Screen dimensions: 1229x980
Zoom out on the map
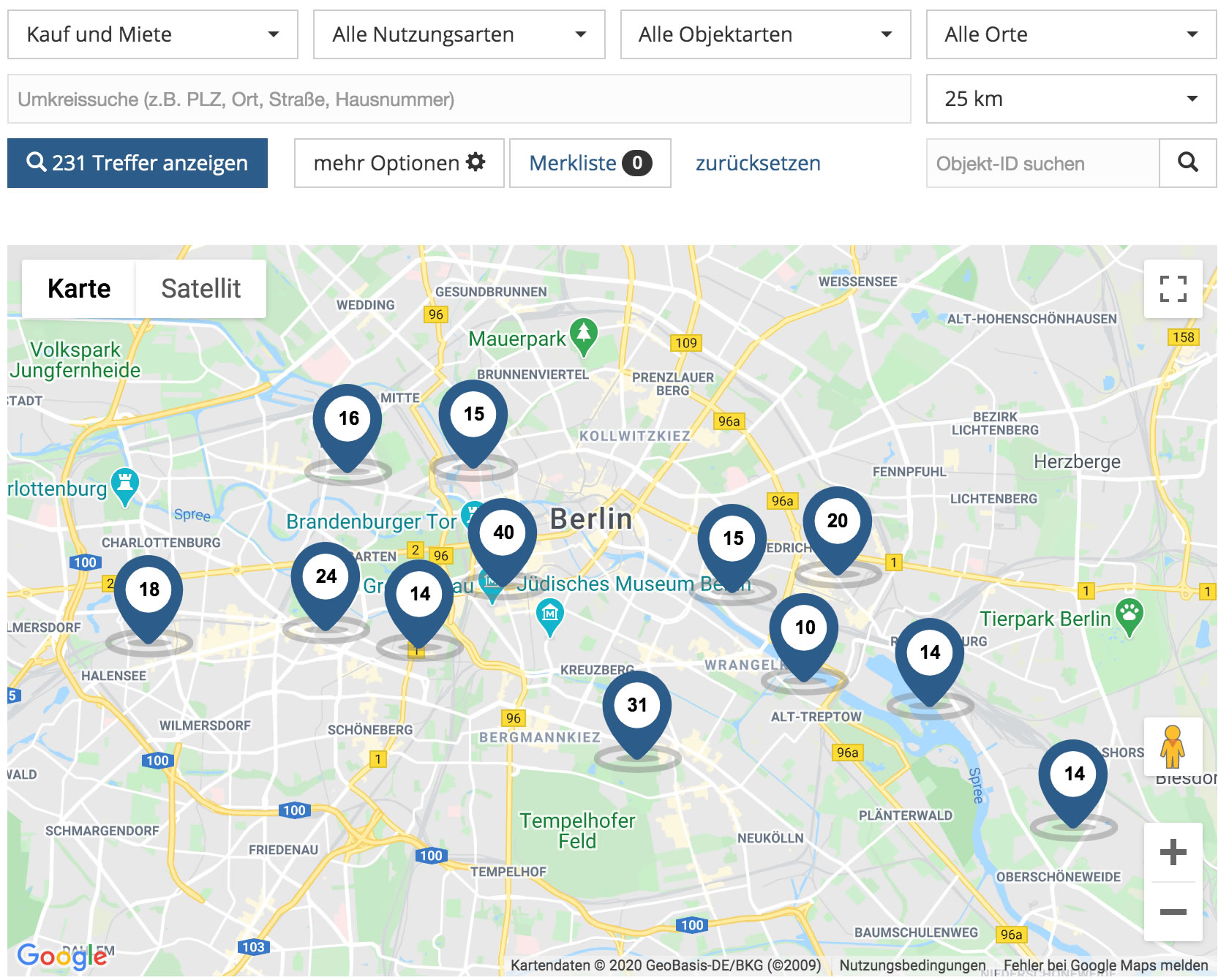[x=1173, y=911]
